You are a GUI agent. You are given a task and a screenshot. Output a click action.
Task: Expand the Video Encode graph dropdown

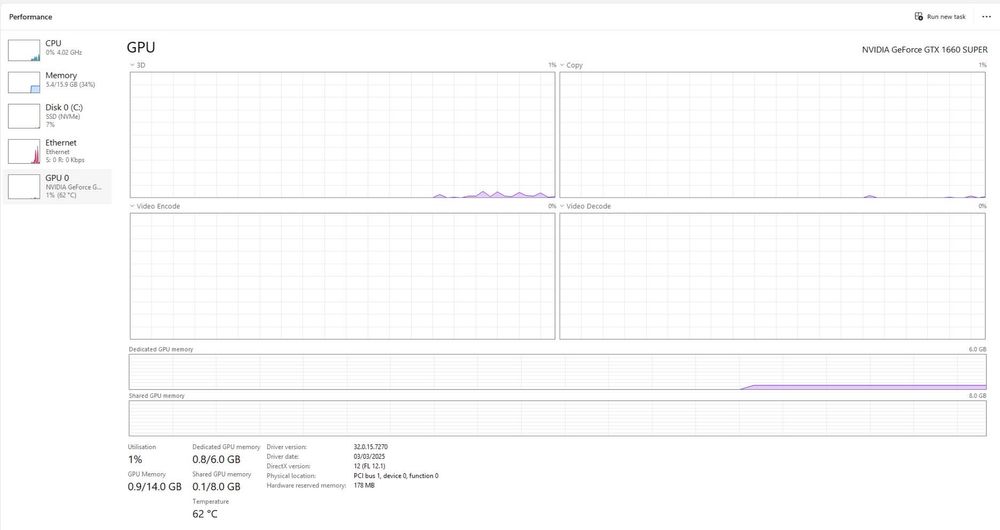(x=132, y=206)
